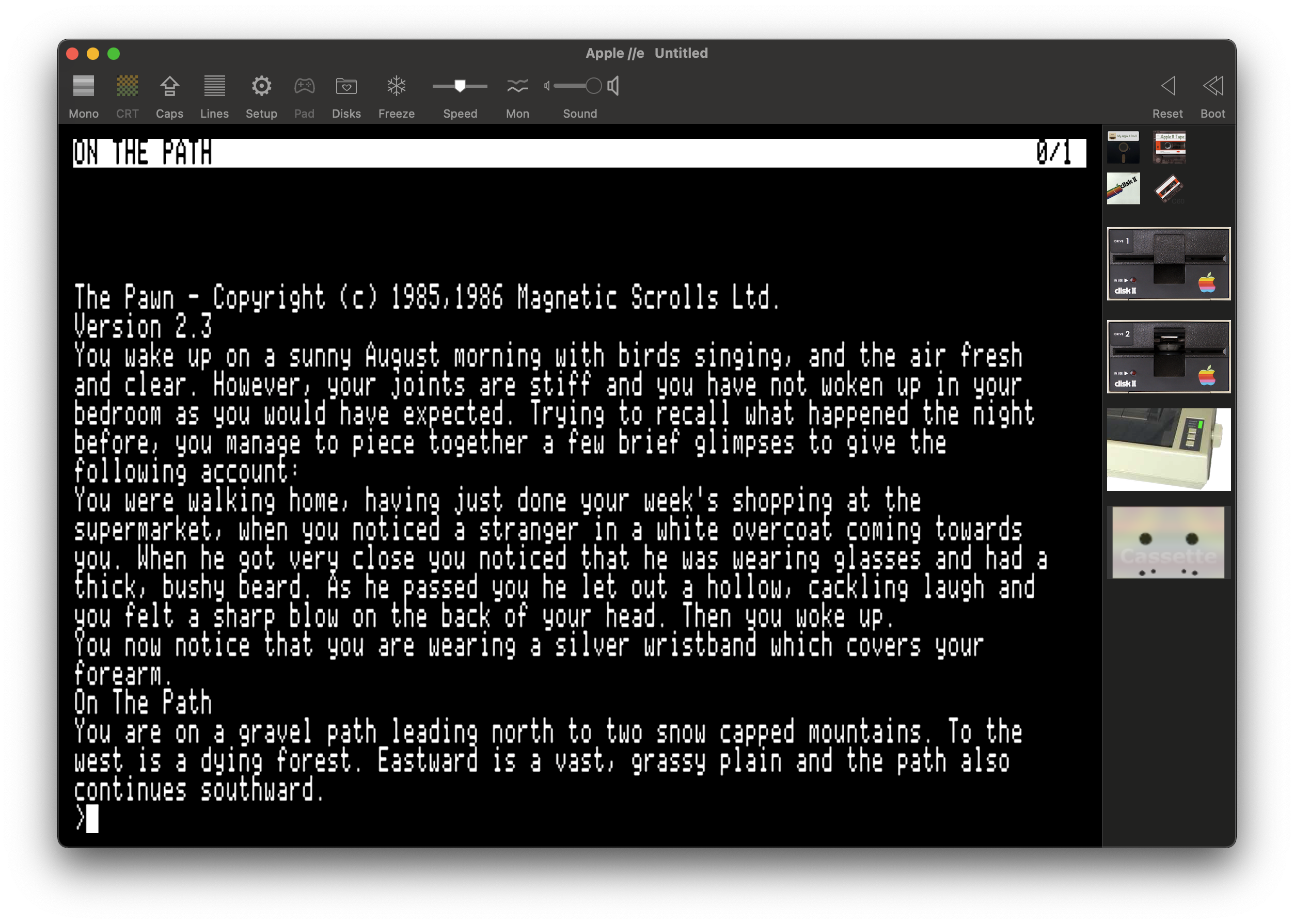Image resolution: width=1294 pixels, height=924 pixels.
Task: Click the C60 cassette tape icon
Action: click(x=1170, y=189)
